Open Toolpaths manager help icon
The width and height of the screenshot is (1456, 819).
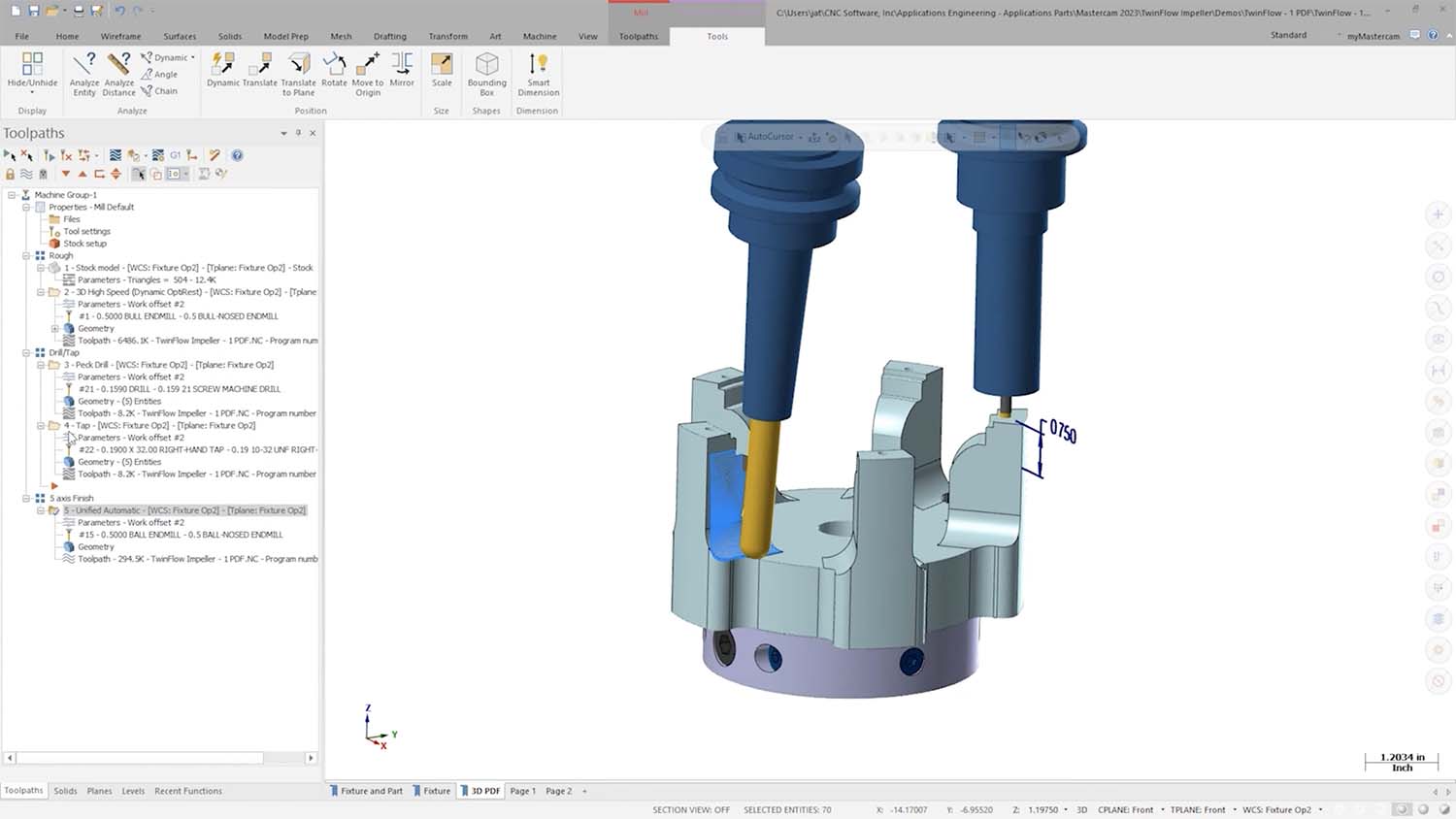click(237, 155)
